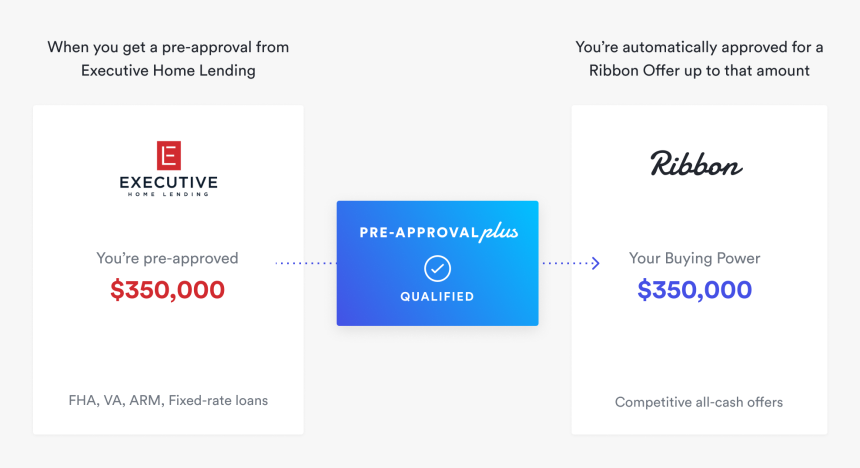860x468 pixels.
Task: Click the dotted line left of the badge
Action: [x=306, y=264]
